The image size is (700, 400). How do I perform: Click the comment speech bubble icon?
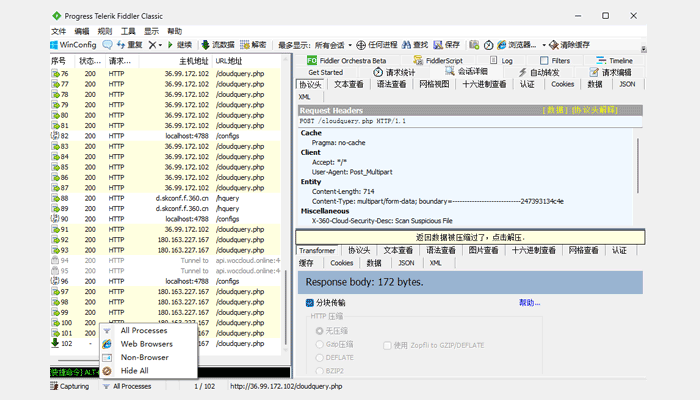coord(108,45)
